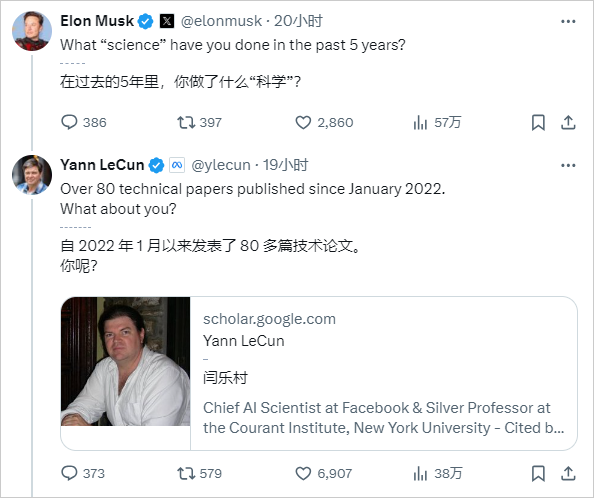Open Yann LeCun's profile avatar
Image resolution: width=594 pixels, height=498 pixels.
click(x=32, y=175)
